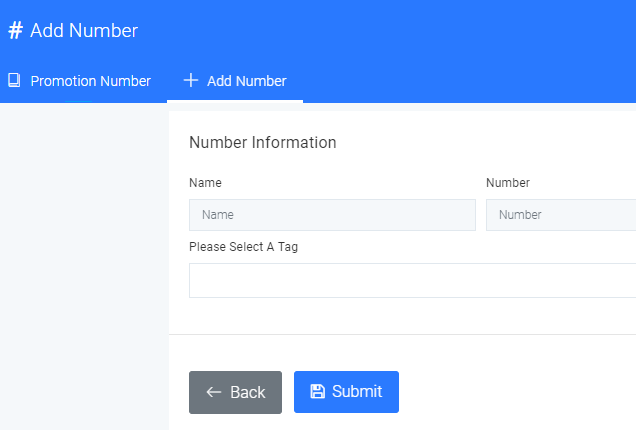Click the empty light gray sidebar area

[84, 266]
